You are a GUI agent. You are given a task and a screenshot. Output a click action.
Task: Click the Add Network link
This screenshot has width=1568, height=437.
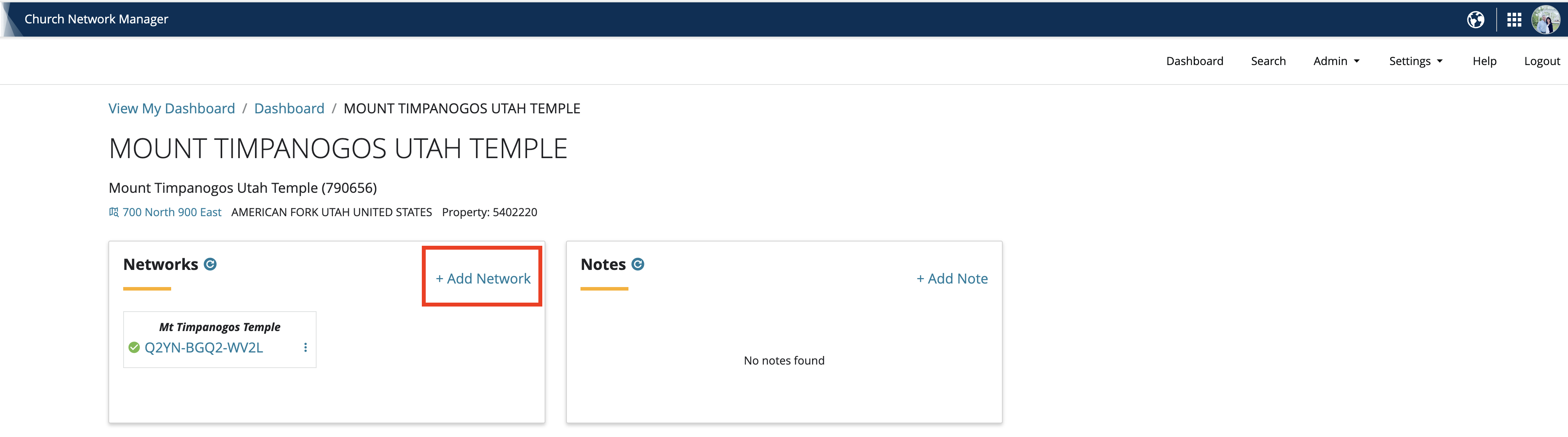click(483, 278)
